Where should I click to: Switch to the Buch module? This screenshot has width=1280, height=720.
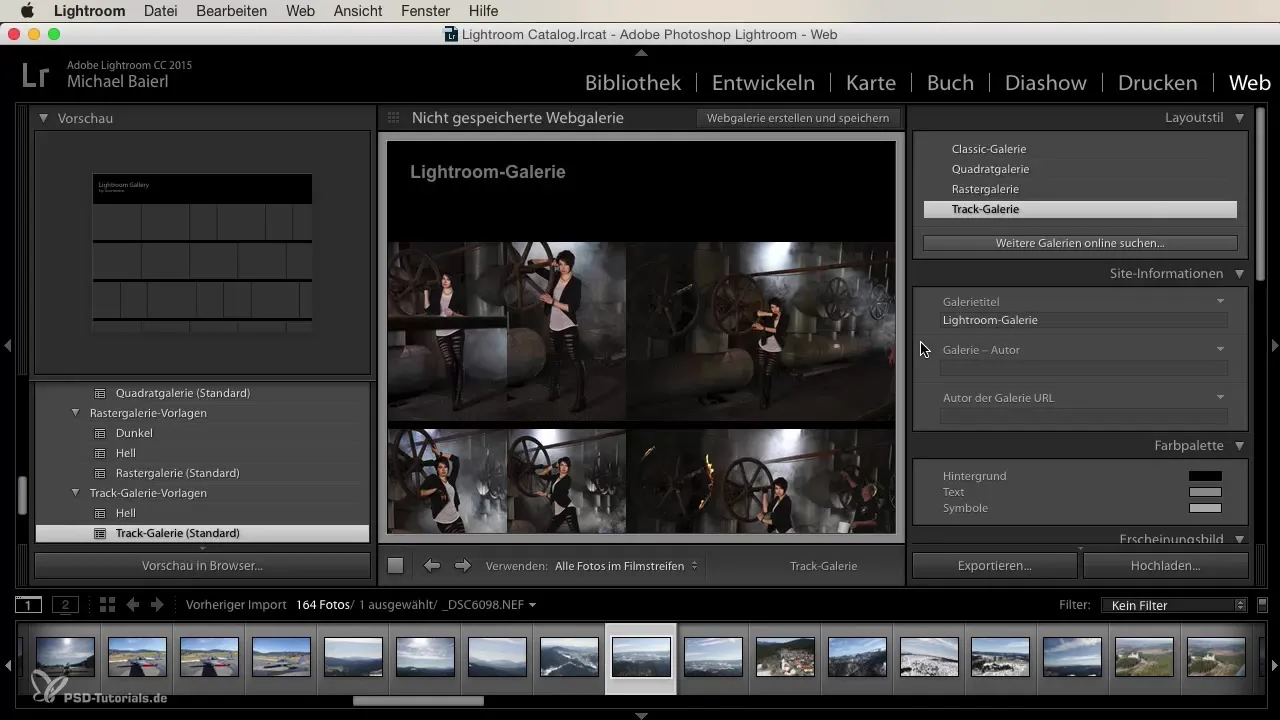950,83
